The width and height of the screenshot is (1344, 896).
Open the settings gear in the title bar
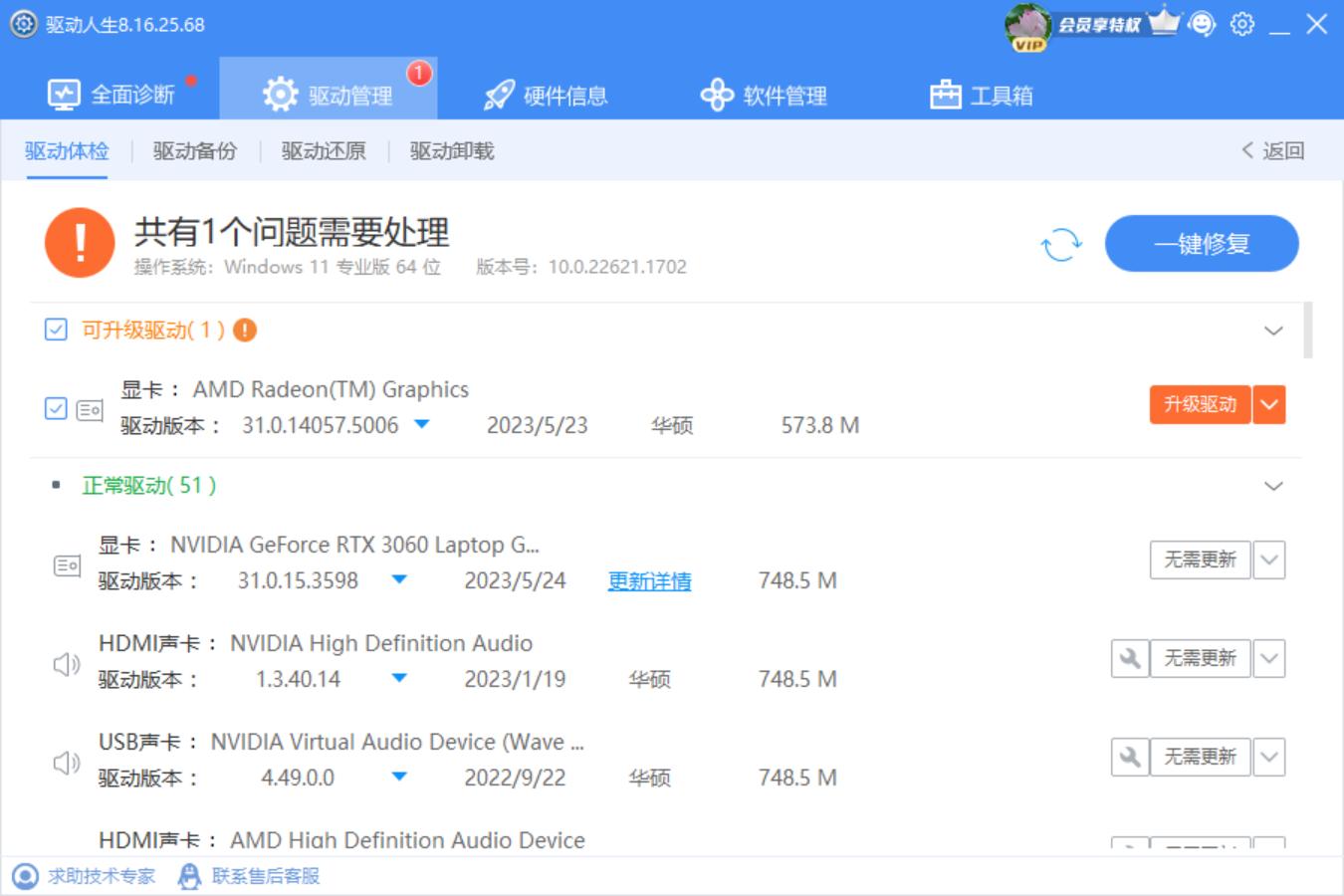(x=1240, y=22)
